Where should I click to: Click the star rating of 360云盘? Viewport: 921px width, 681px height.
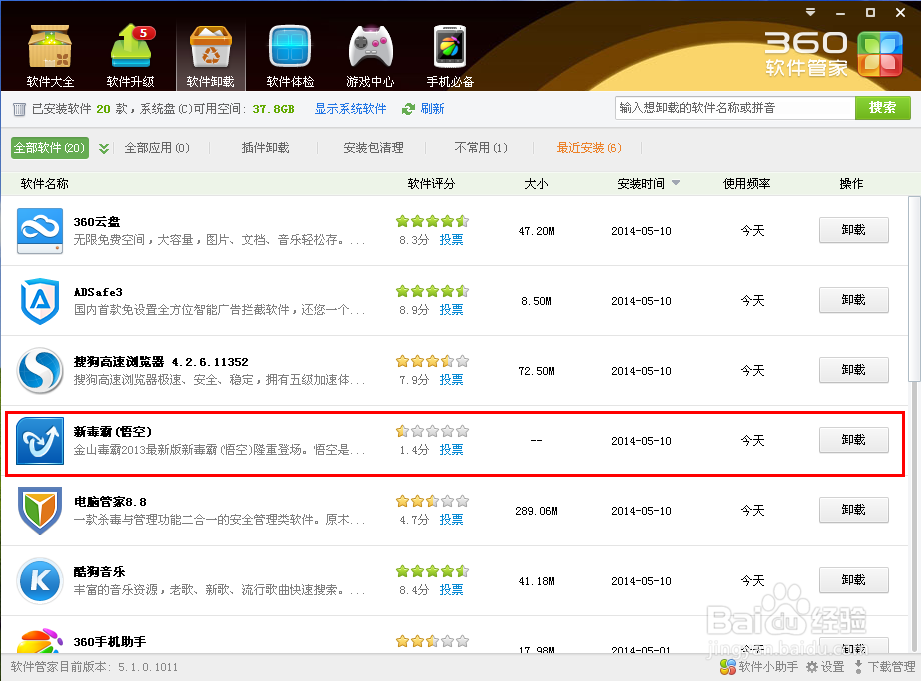(432, 222)
